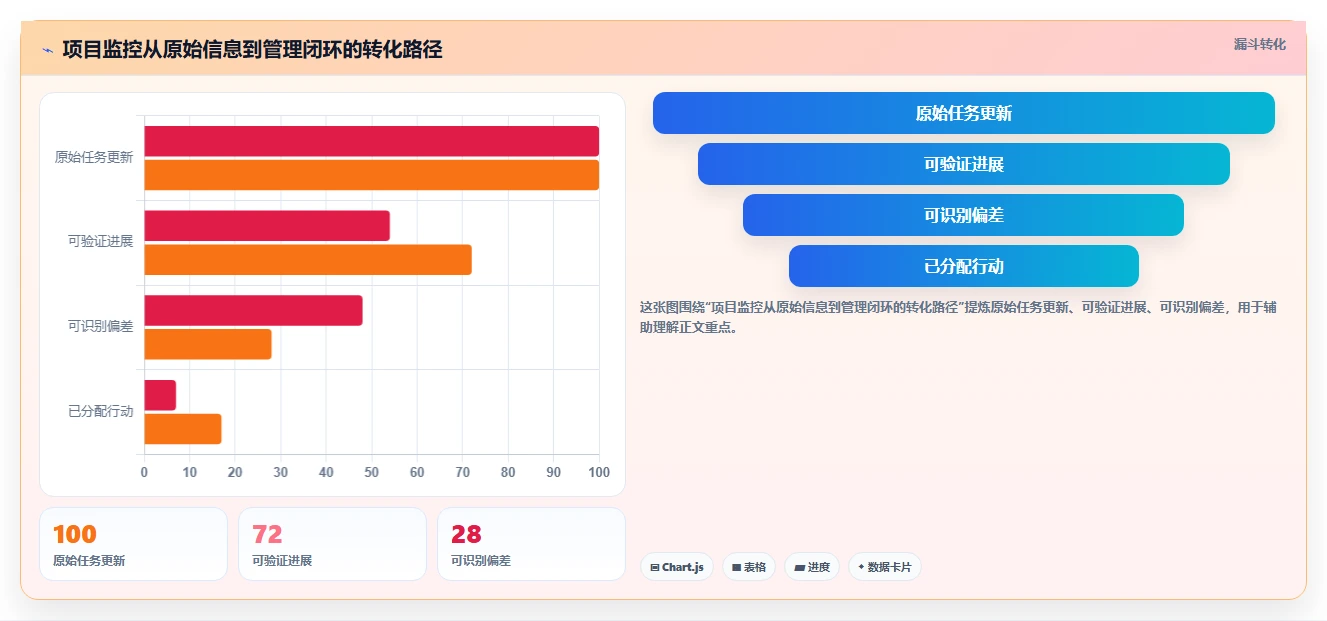This screenshot has height=621, width=1327.
Task: Click the Chart.js tag chip
Action: pos(677,567)
